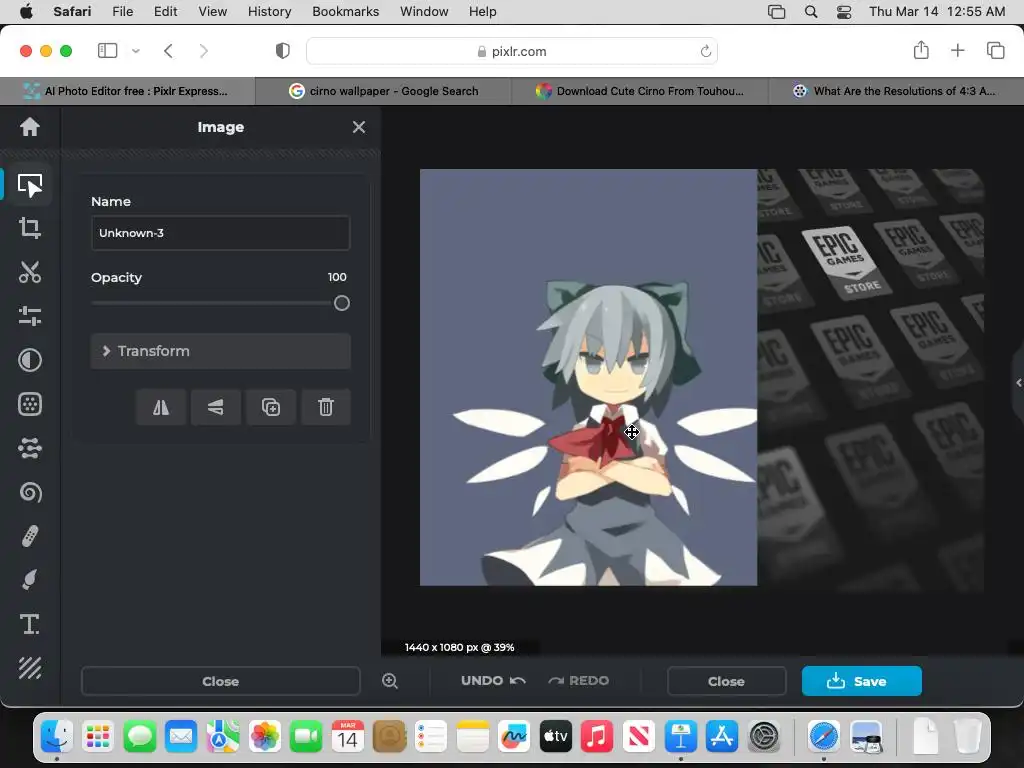Open Spotlight search in menu bar
The width and height of the screenshot is (1024, 768).
pos(810,11)
